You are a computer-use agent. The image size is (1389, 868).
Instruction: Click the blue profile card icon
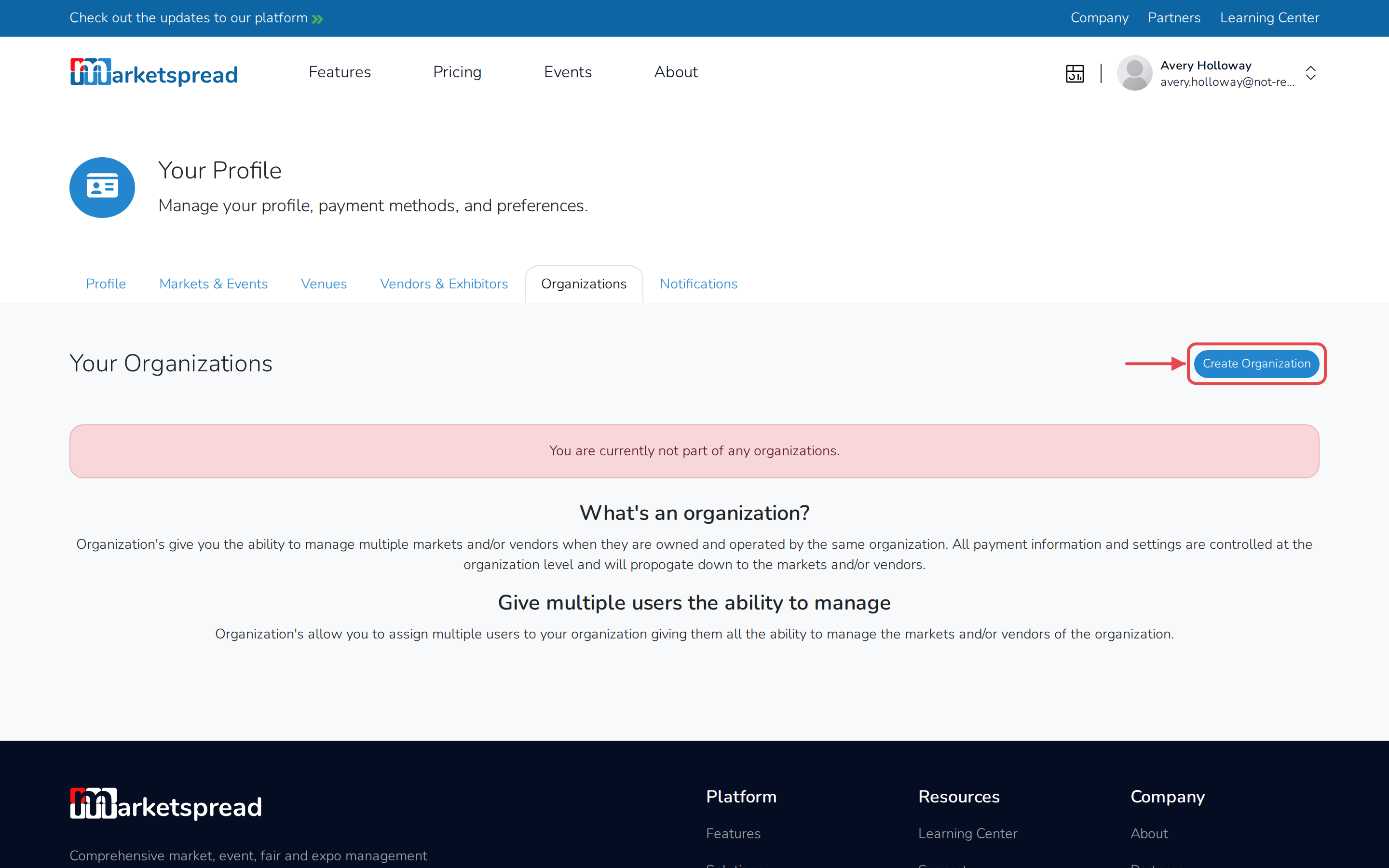pyautogui.click(x=102, y=187)
